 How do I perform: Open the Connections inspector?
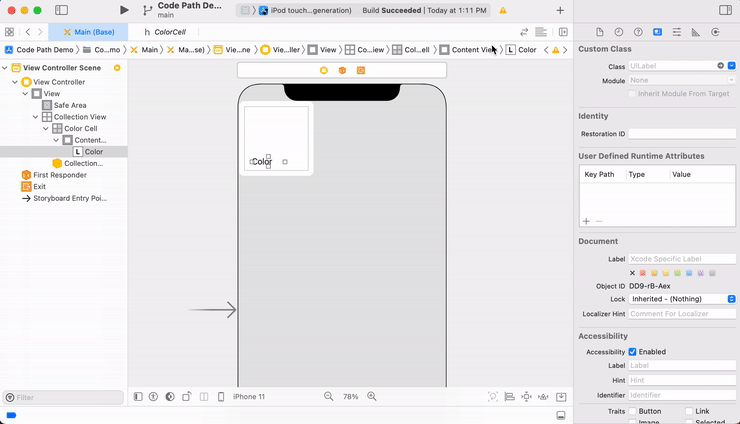715,32
